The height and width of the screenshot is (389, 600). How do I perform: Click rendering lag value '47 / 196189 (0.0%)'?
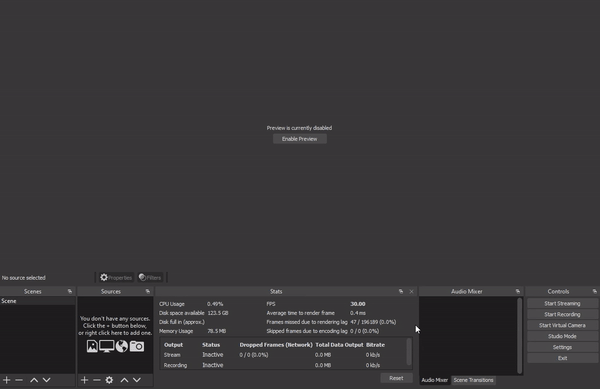[x=373, y=322]
